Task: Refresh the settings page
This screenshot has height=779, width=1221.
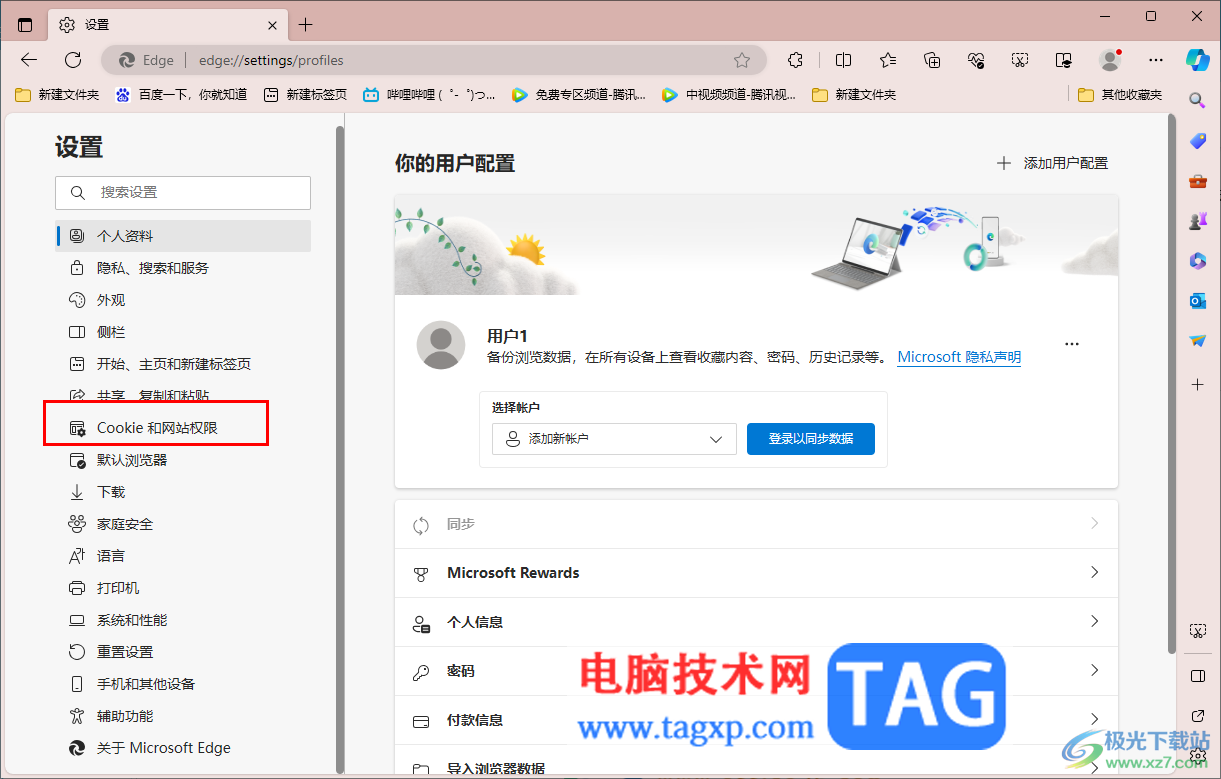Action: (x=73, y=60)
